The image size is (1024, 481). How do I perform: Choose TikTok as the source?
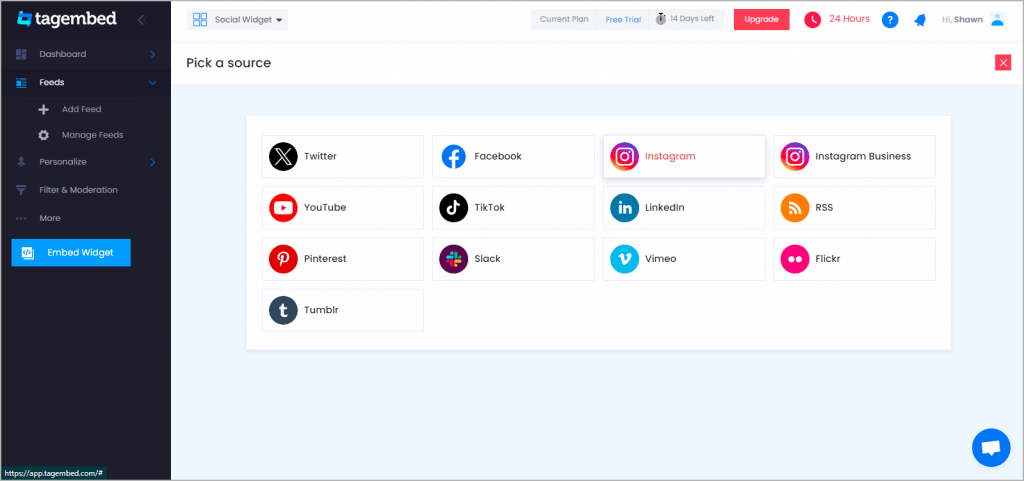(x=513, y=208)
